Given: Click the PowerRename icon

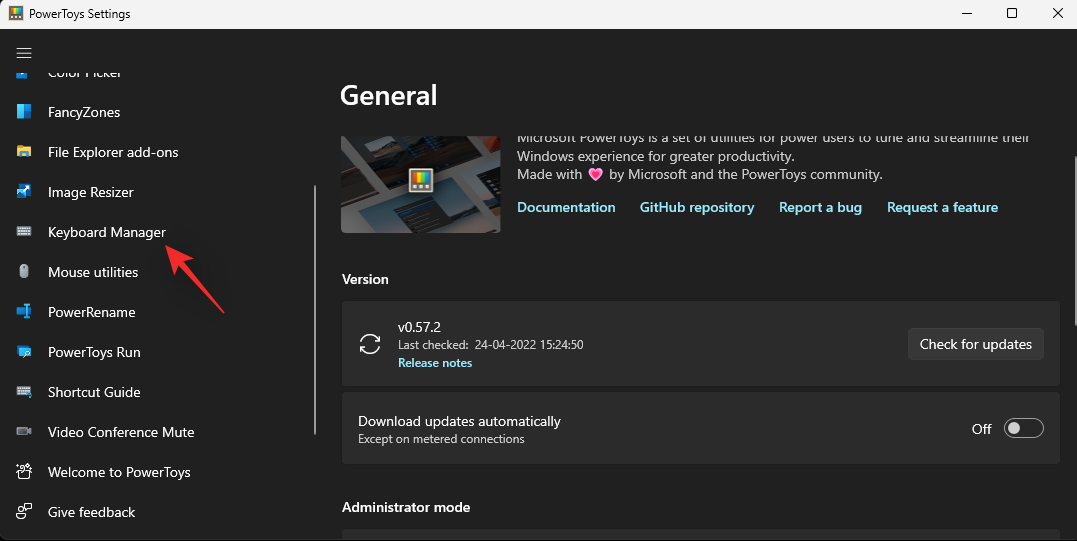Looking at the screenshot, I should pos(24,312).
